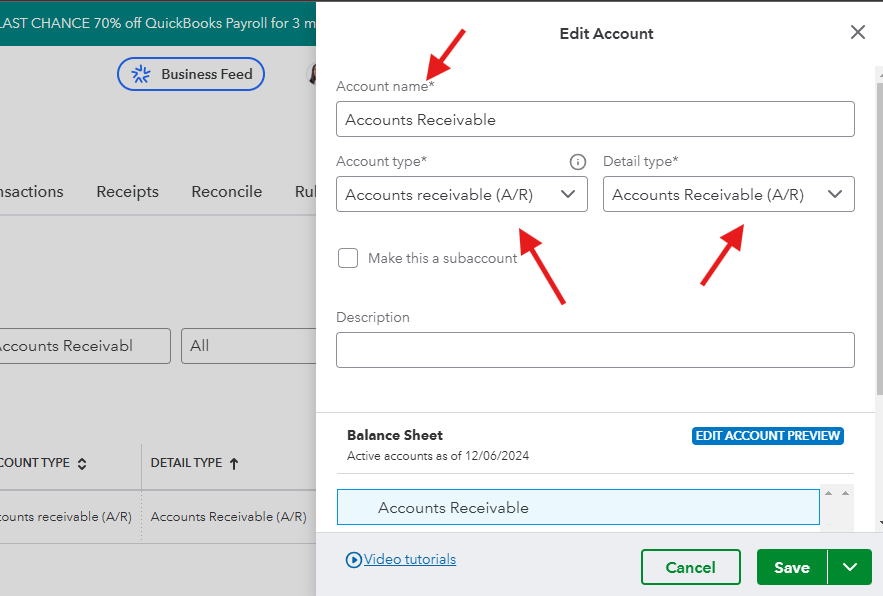Screen dimensions: 883x596
Task: Enable the Make this a subaccount checkbox
Action: tap(348, 258)
